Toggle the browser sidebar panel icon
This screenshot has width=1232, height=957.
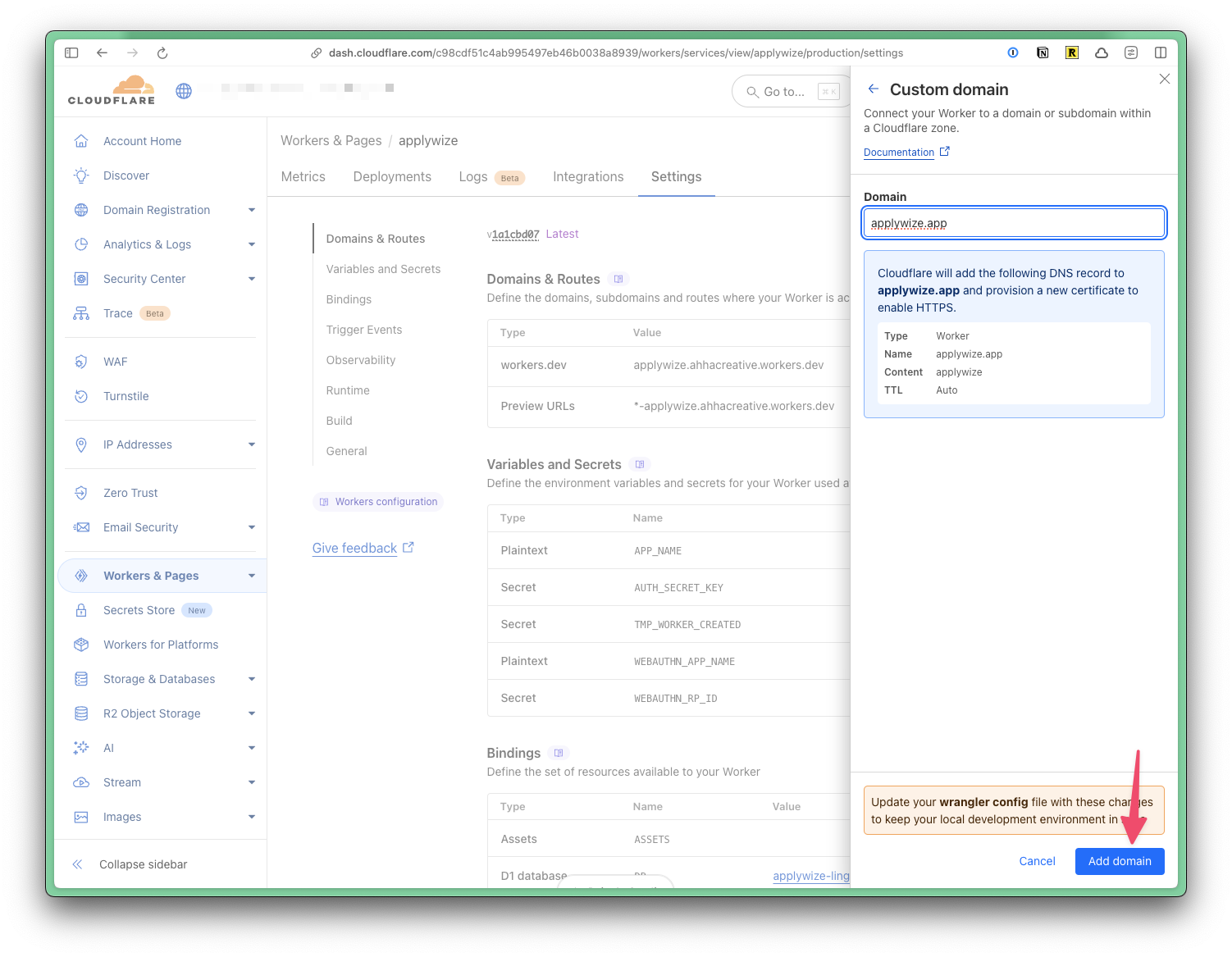pos(71,53)
